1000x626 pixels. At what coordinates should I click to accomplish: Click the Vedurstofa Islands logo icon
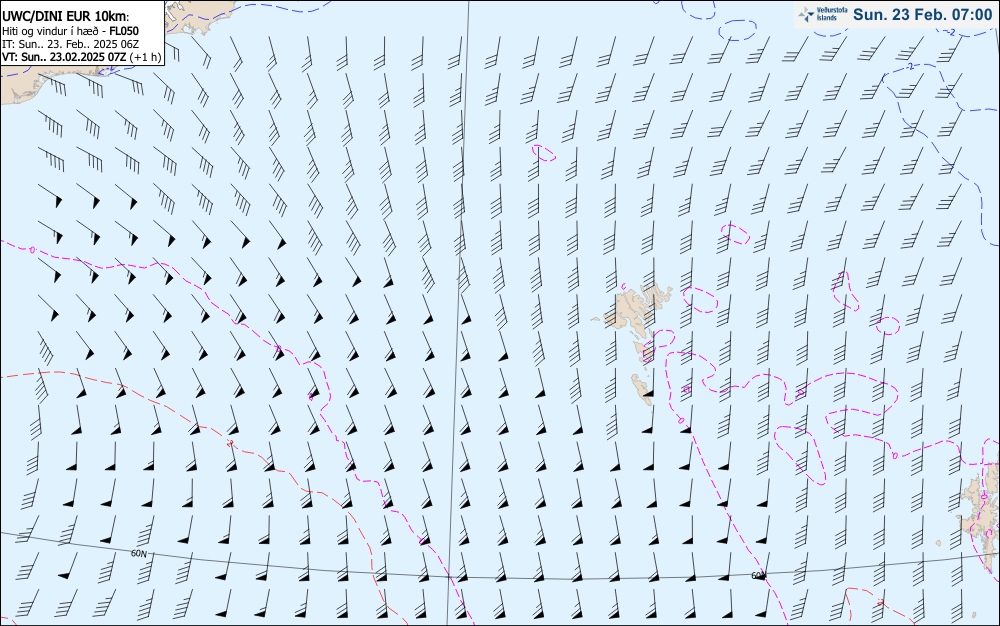[806, 14]
